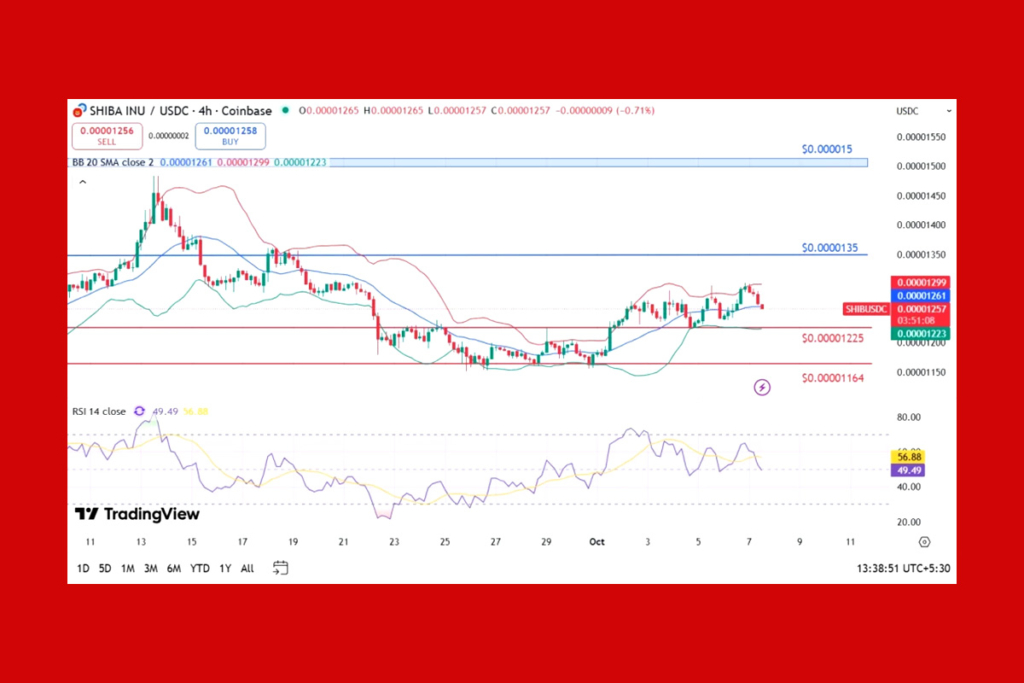Click the refresh icon next to RSI 14
This screenshot has width=1024, height=683.
[140, 411]
